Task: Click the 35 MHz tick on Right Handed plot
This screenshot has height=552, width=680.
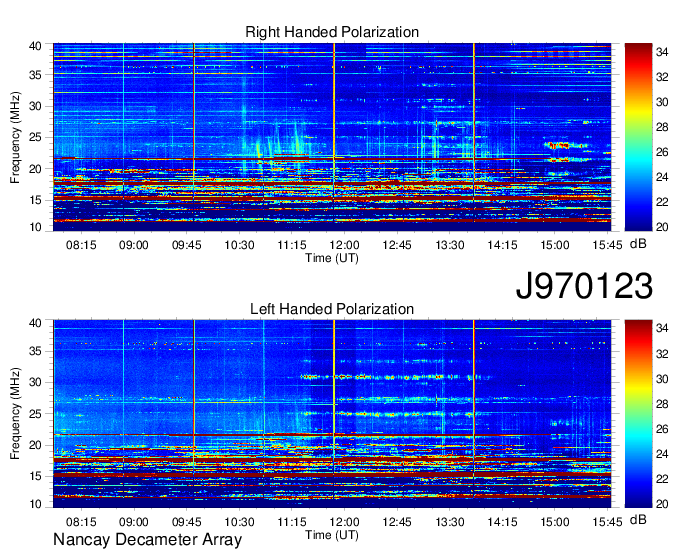Action: (x=35, y=75)
